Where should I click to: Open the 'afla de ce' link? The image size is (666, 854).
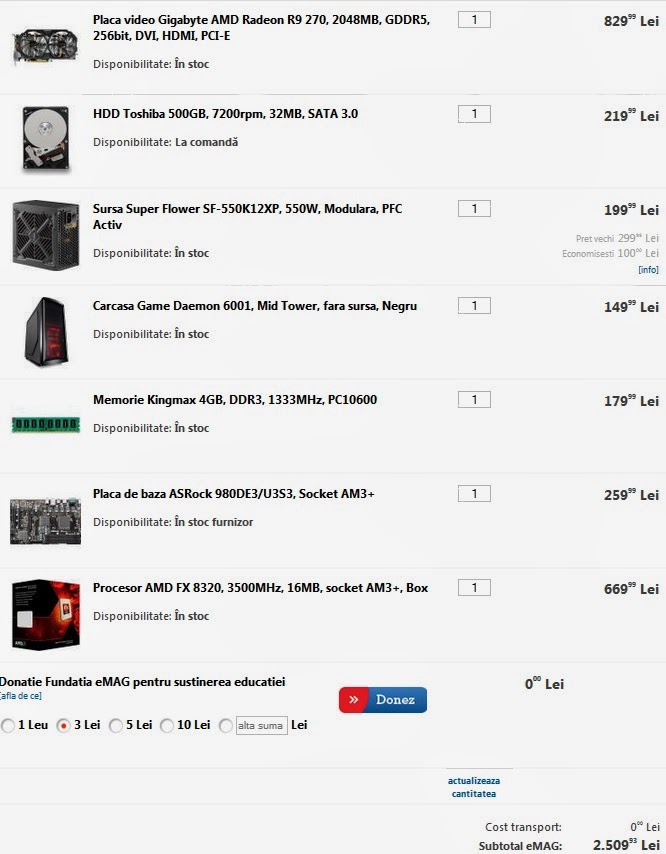pyautogui.click(x=21, y=696)
